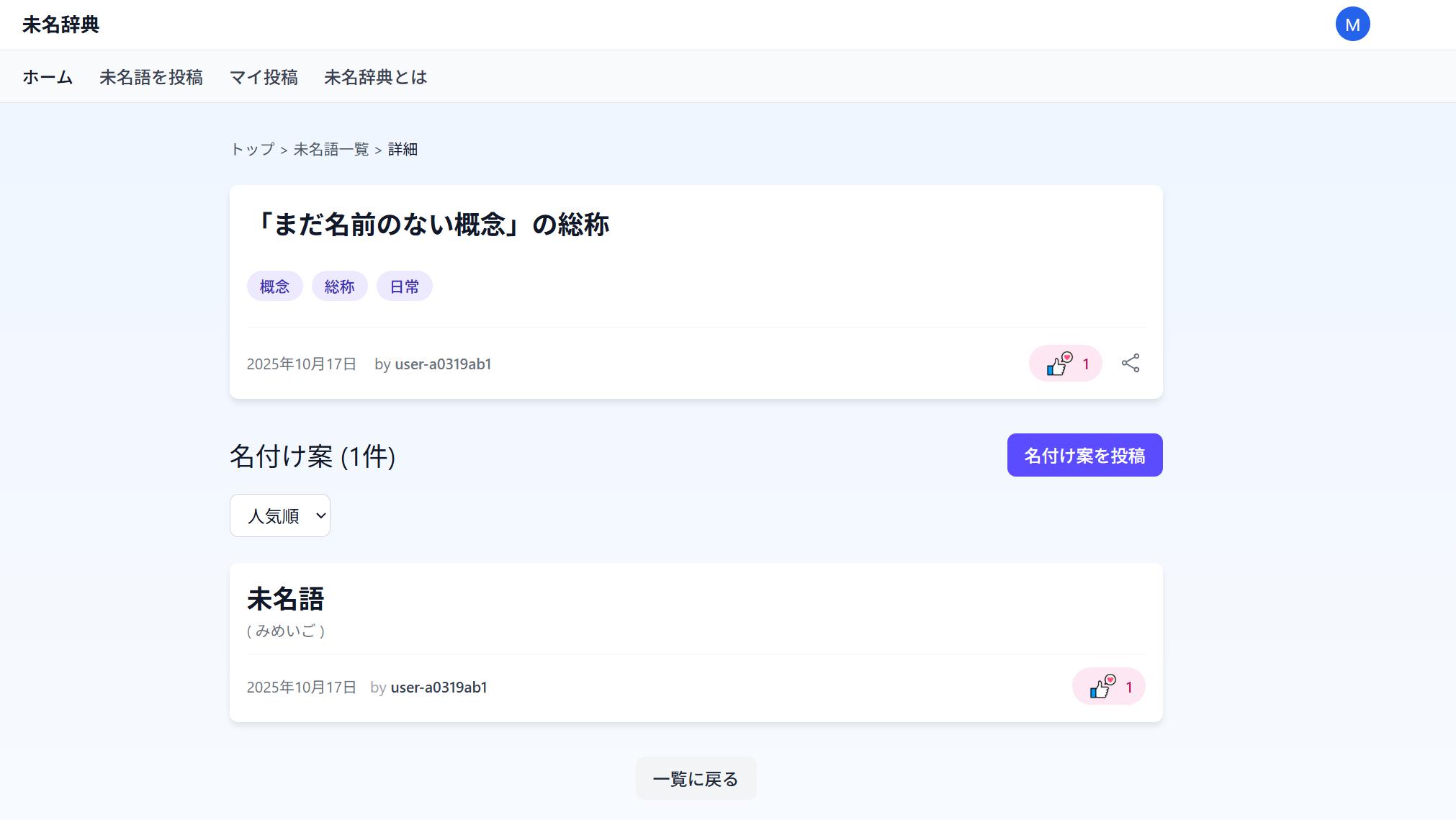
Task: Open 未名語を投稿 navigation item
Action: click(151, 77)
